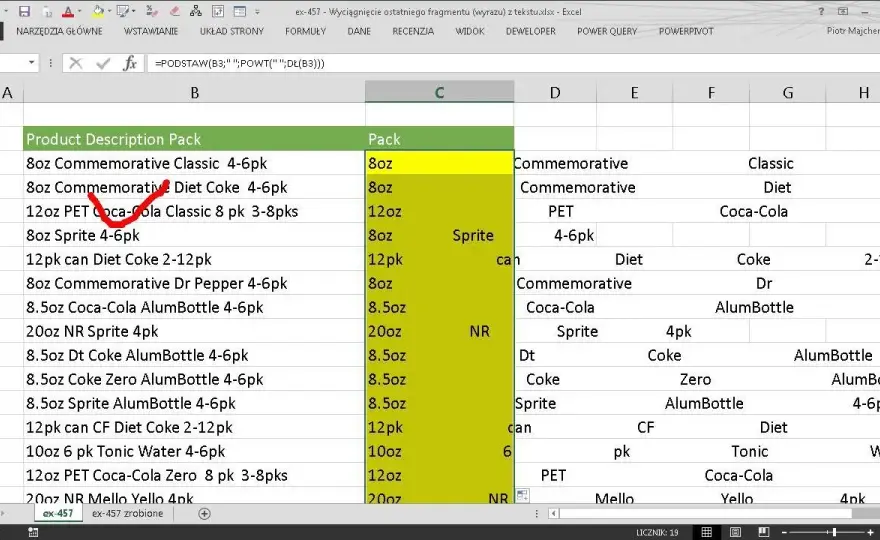
Task: Click the macro record icon in status bar
Action: coord(33,532)
